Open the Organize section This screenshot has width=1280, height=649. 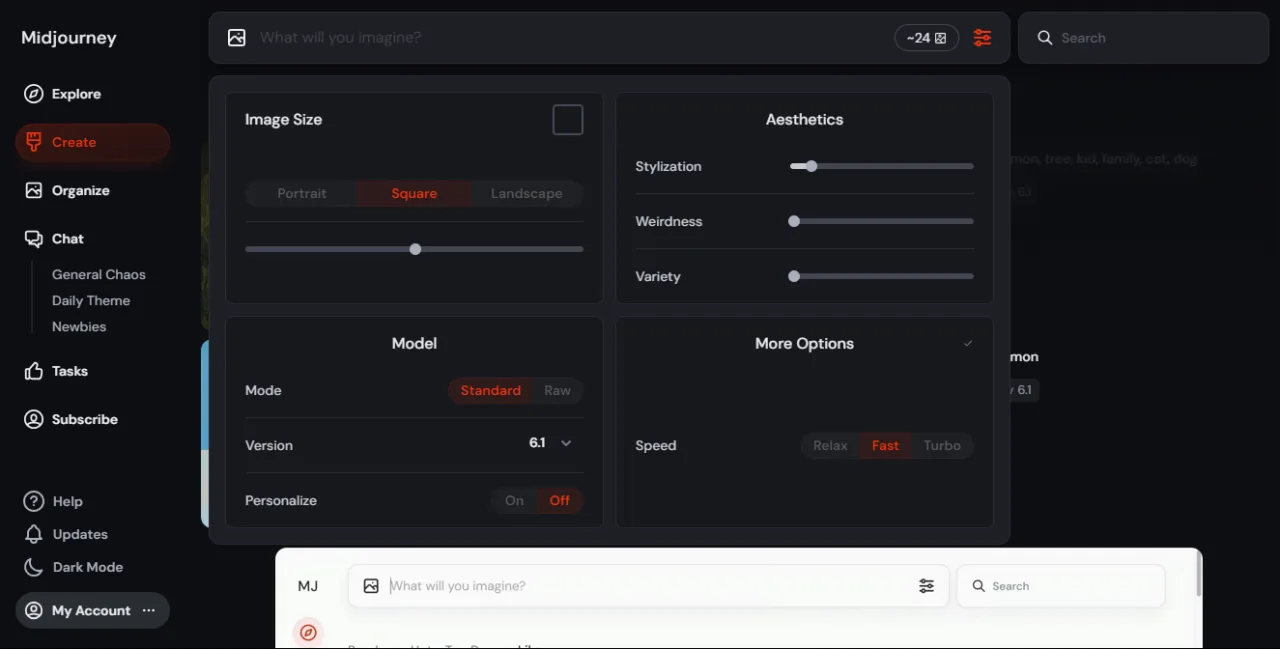pos(81,190)
